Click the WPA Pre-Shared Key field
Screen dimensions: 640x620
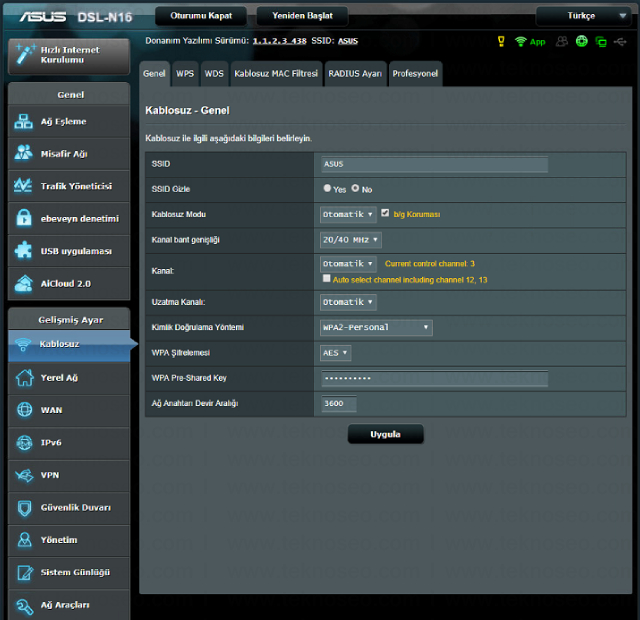434,378
